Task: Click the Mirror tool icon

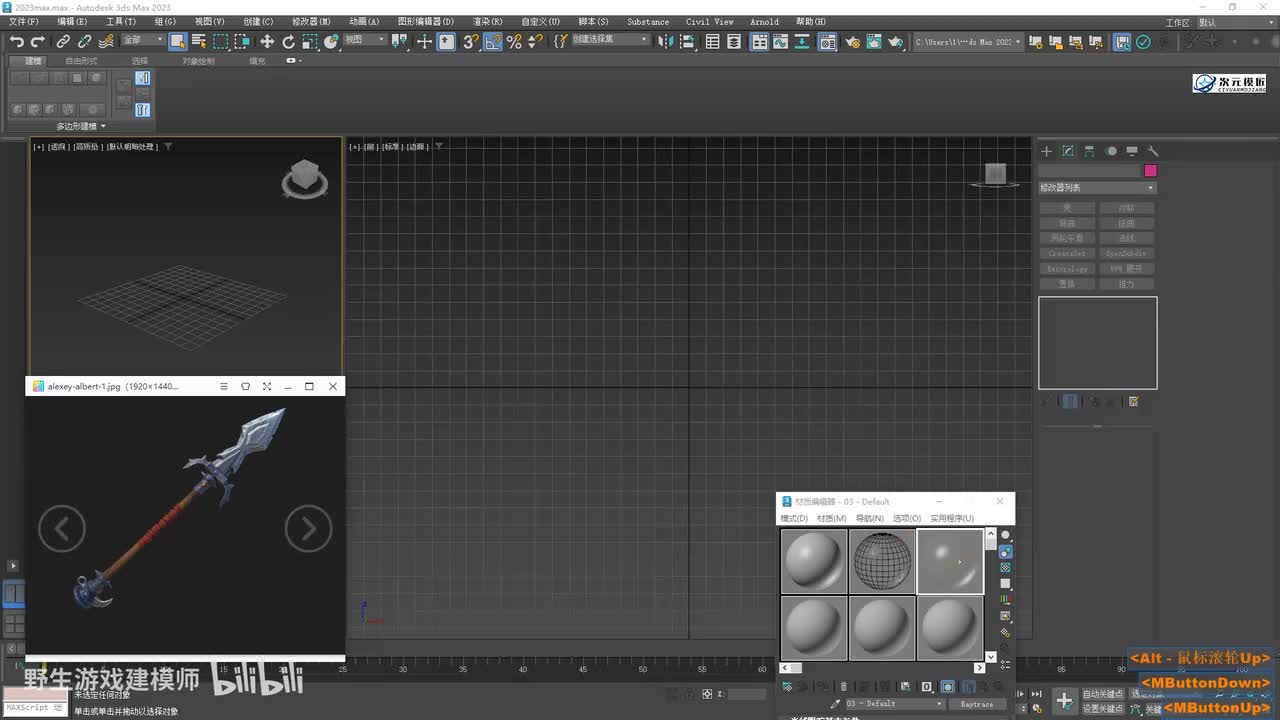Action: pos(668,41)
